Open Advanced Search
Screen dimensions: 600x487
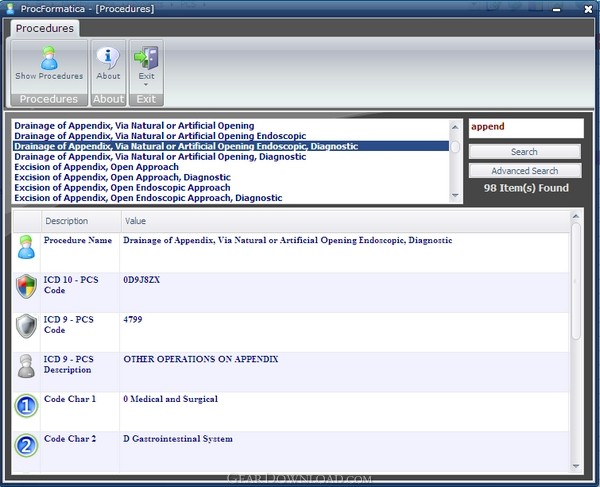point(525,171)
